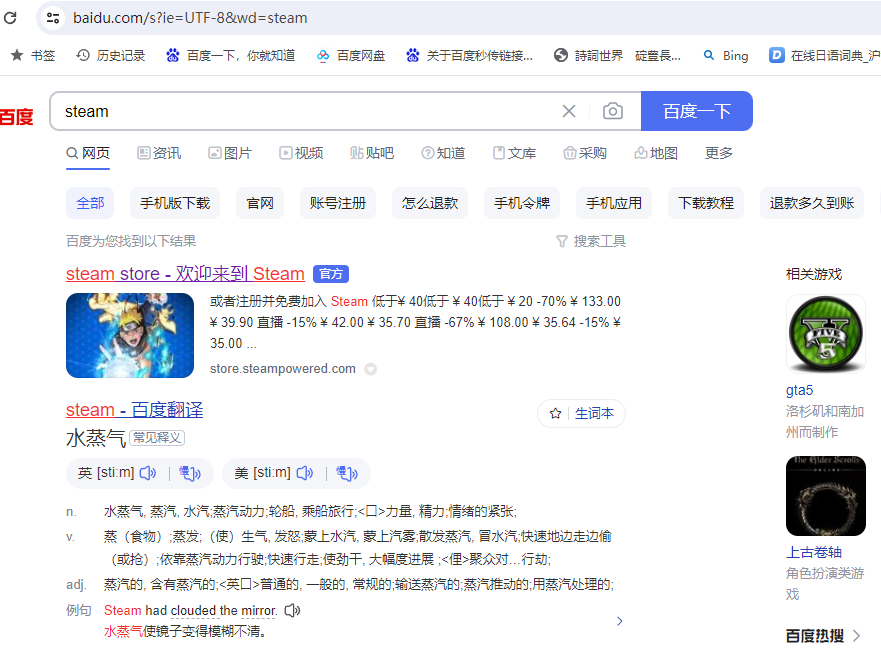Image resolution: width=881 pixels, height=648 pixels.
Task: Select the 下载教程 filter chip
Action: click(706, 203)
